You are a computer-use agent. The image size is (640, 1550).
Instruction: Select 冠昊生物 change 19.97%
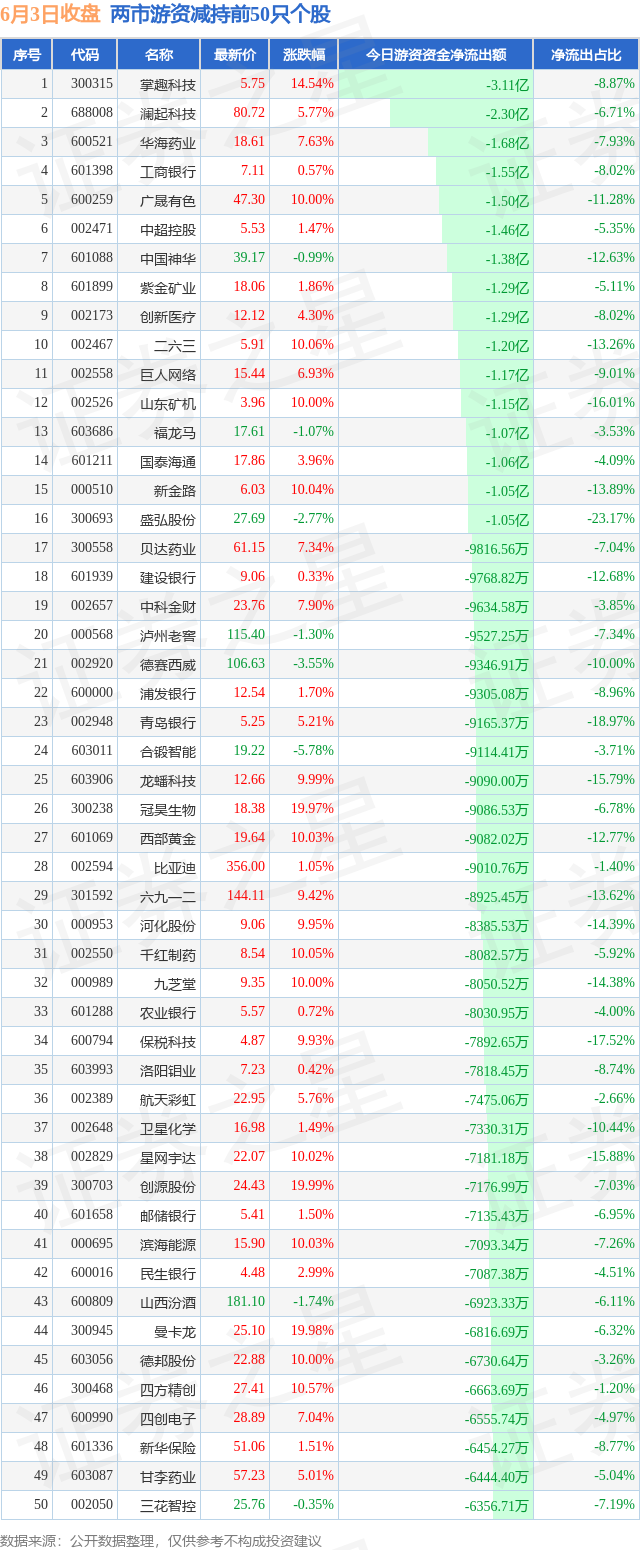[311, 809]
